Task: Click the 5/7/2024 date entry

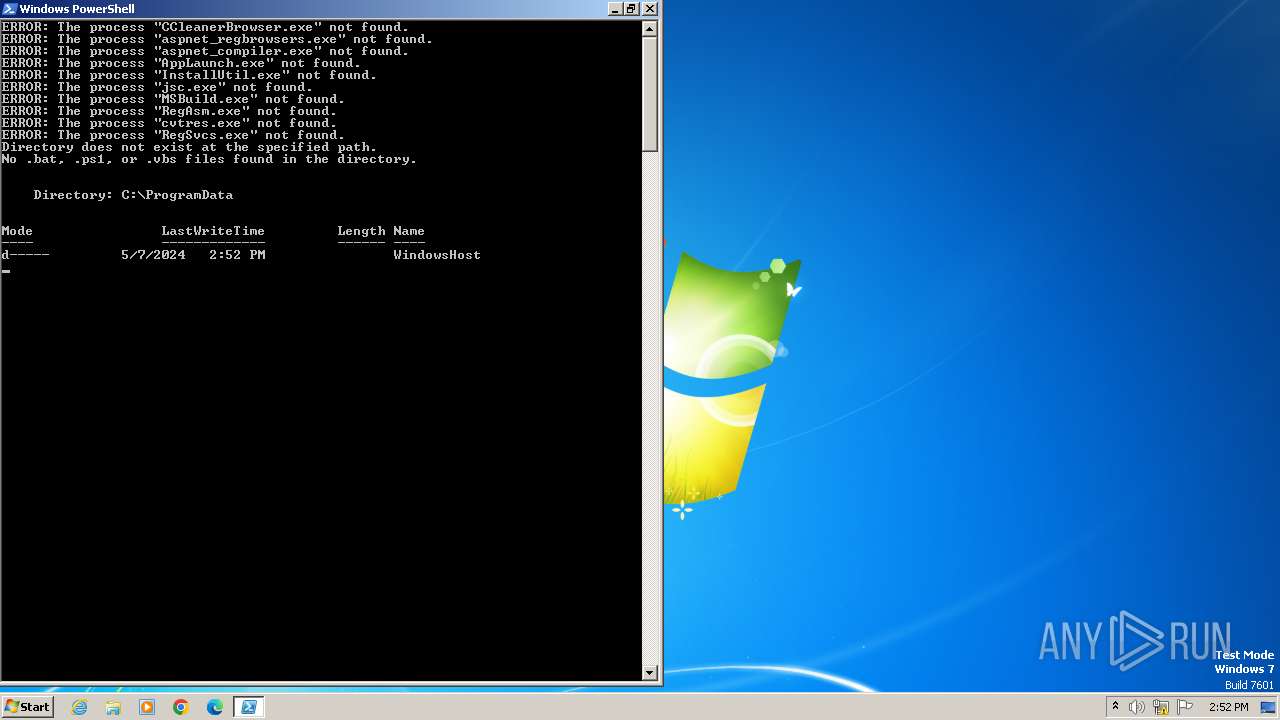Action: (153, 255)
